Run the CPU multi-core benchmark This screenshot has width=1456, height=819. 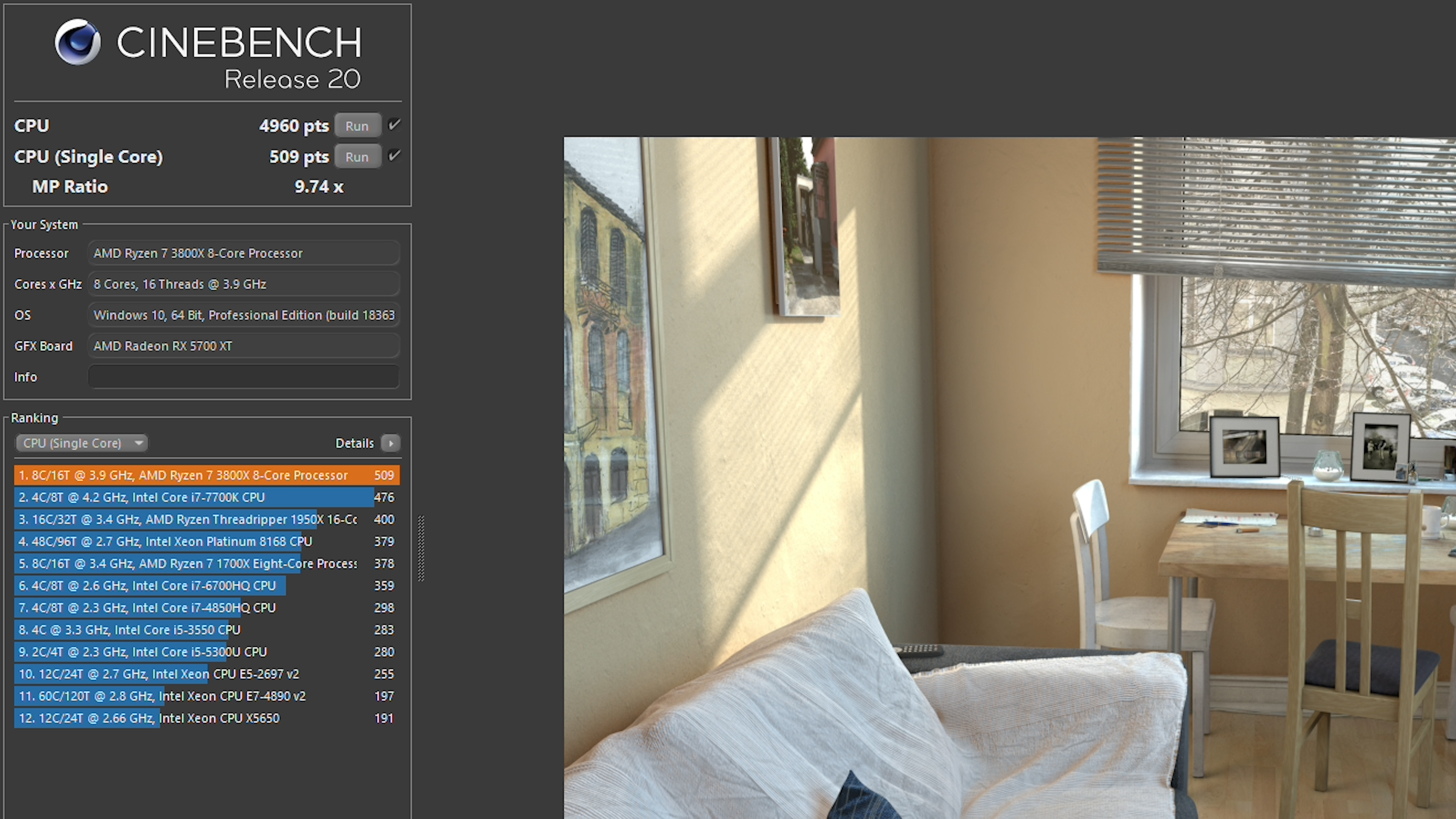coord(357,126)
